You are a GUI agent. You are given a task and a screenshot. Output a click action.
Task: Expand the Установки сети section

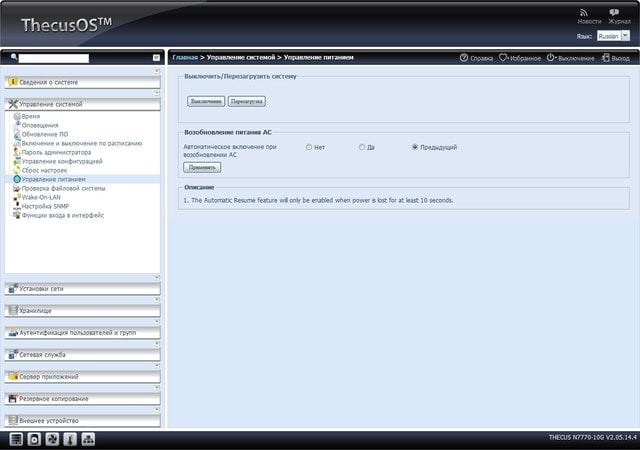click(x=82, y=289)
